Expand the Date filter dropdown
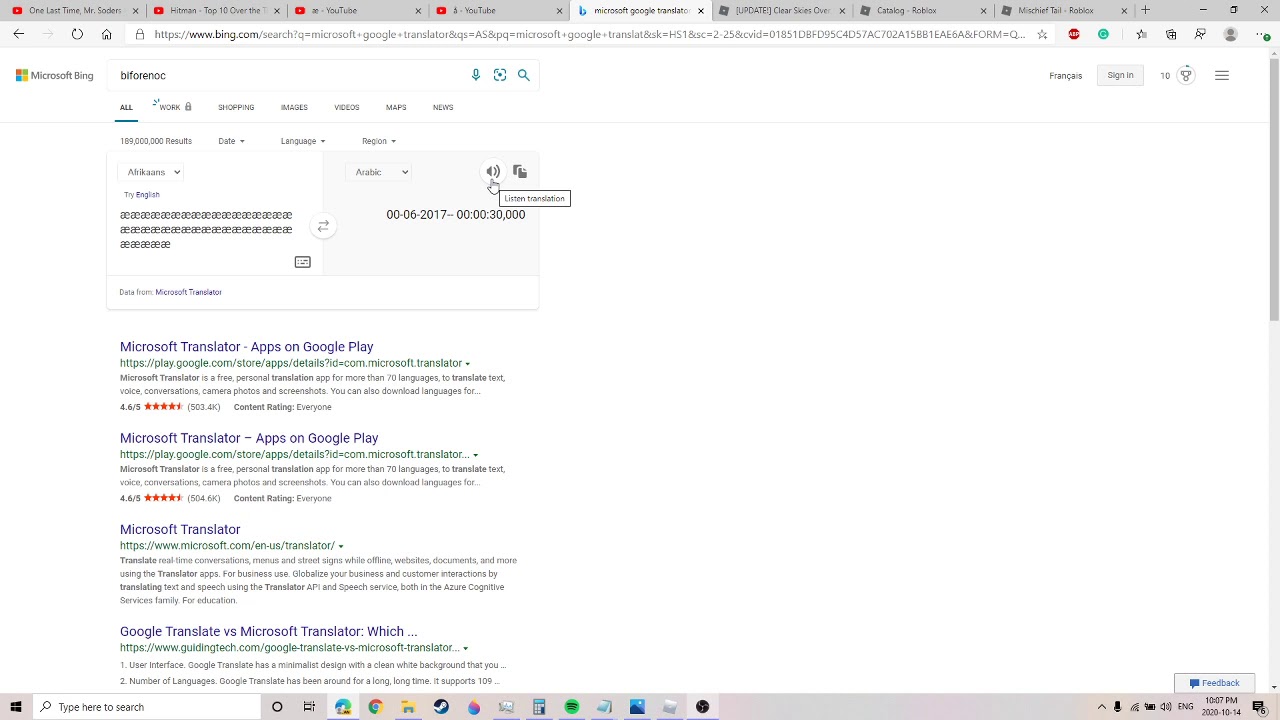Screen dimensions: 1280x720 231,141
